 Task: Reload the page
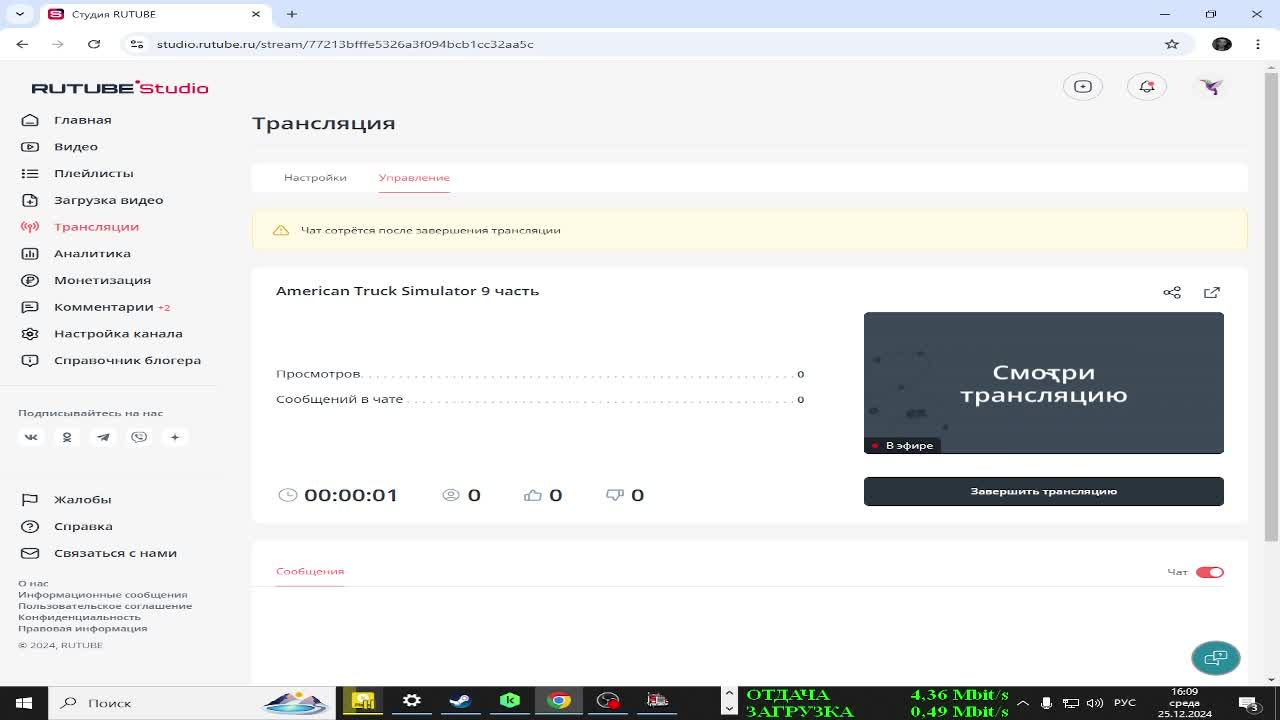94,44
